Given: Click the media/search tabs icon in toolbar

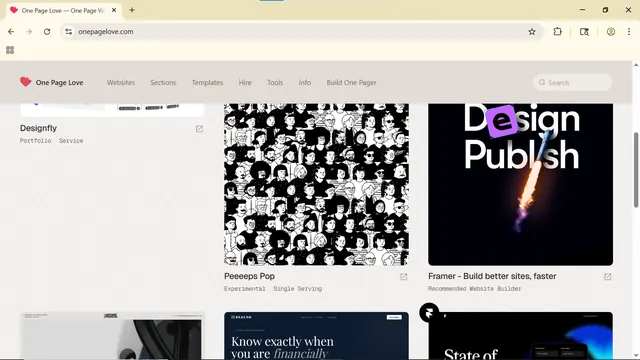Looking at the screenshot, I should pyautogui.click(x=584, y=31).
